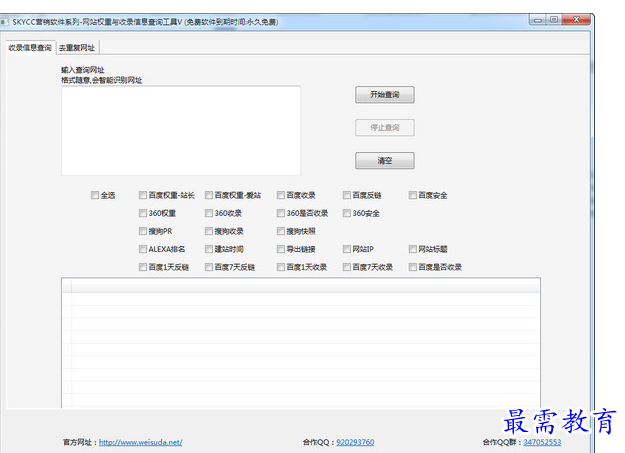Check the 百度1天收录 option

(x=281, y=267)
